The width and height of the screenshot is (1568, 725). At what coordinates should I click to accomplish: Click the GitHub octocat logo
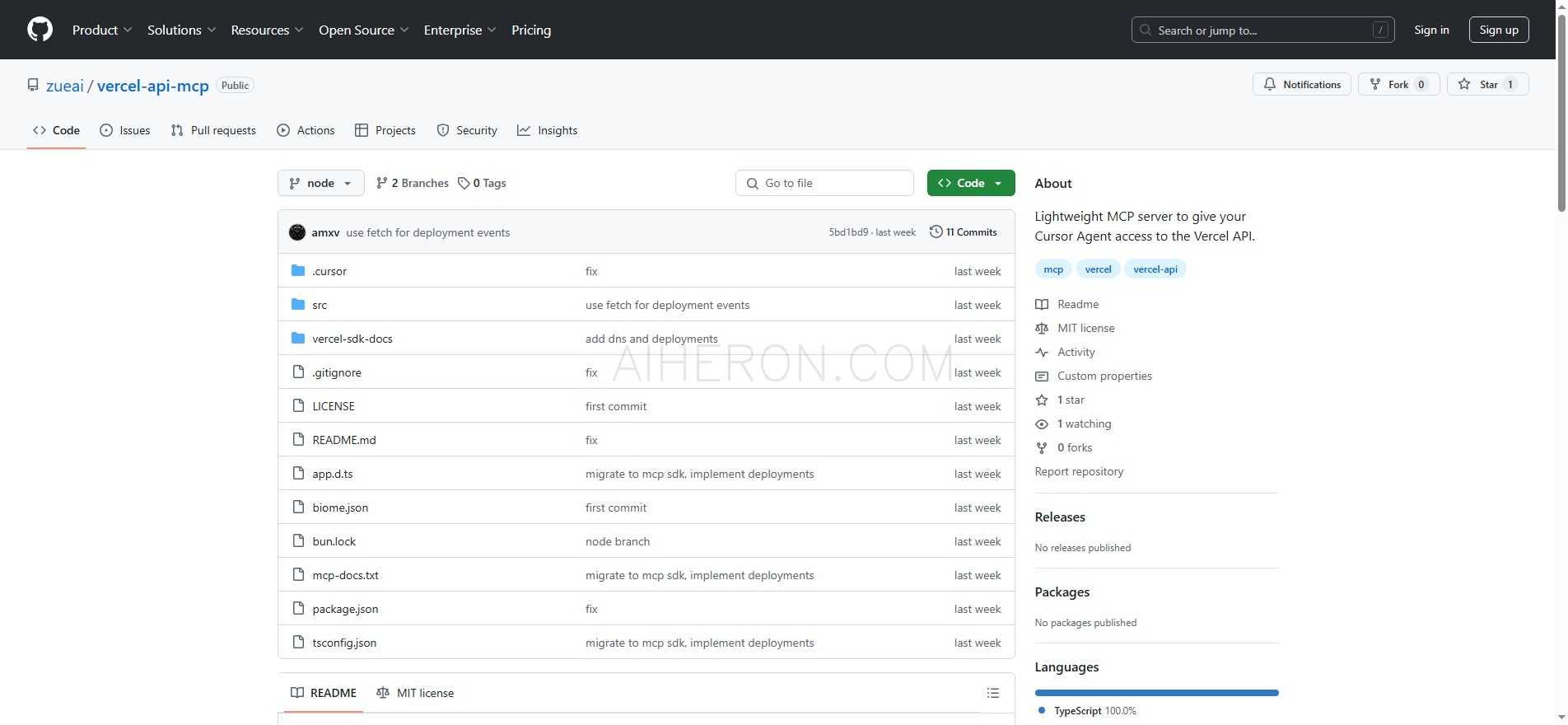[x=40, y=30]
